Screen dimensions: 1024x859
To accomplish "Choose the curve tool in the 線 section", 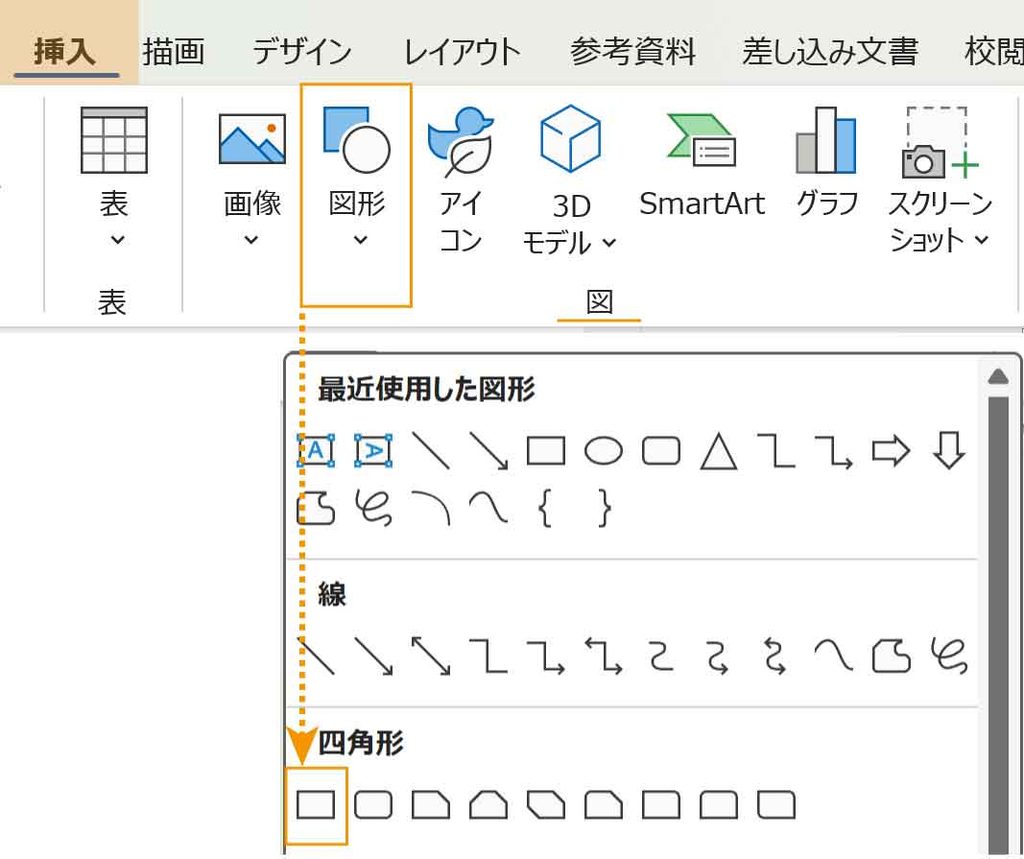I will click(x=833, y=656).
